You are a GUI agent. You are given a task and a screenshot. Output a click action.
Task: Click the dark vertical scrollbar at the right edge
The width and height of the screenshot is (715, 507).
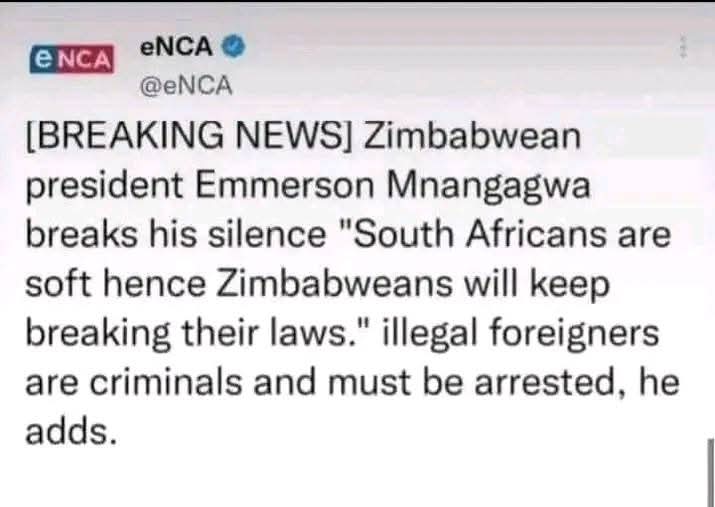[710, 472]
